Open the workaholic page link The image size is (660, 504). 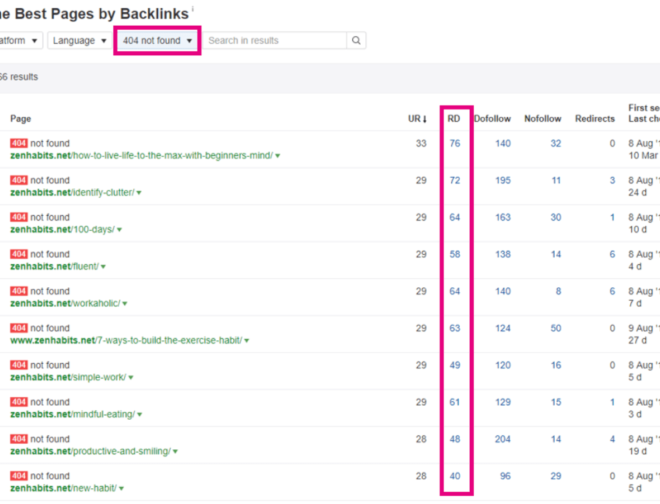pyautogui.click(x=65, y=303)
